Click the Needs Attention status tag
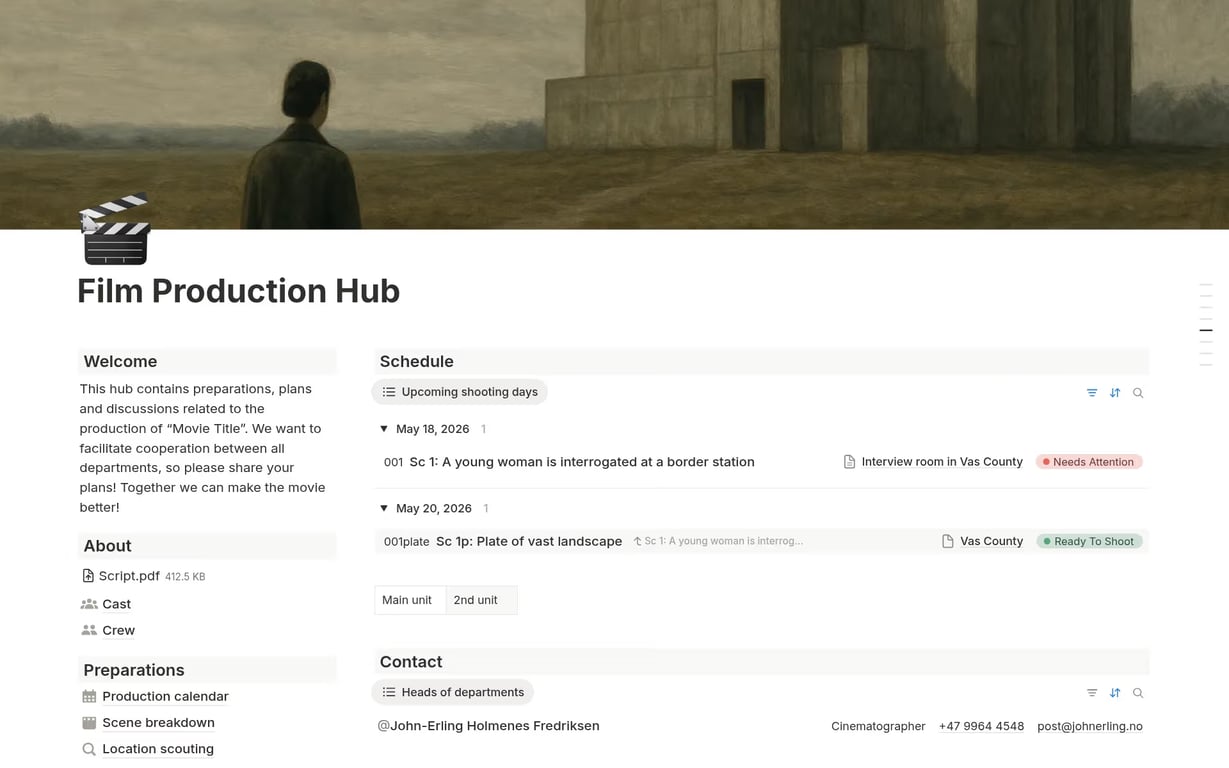This screenshot has width=1229, height=768. click(1088, 461)
